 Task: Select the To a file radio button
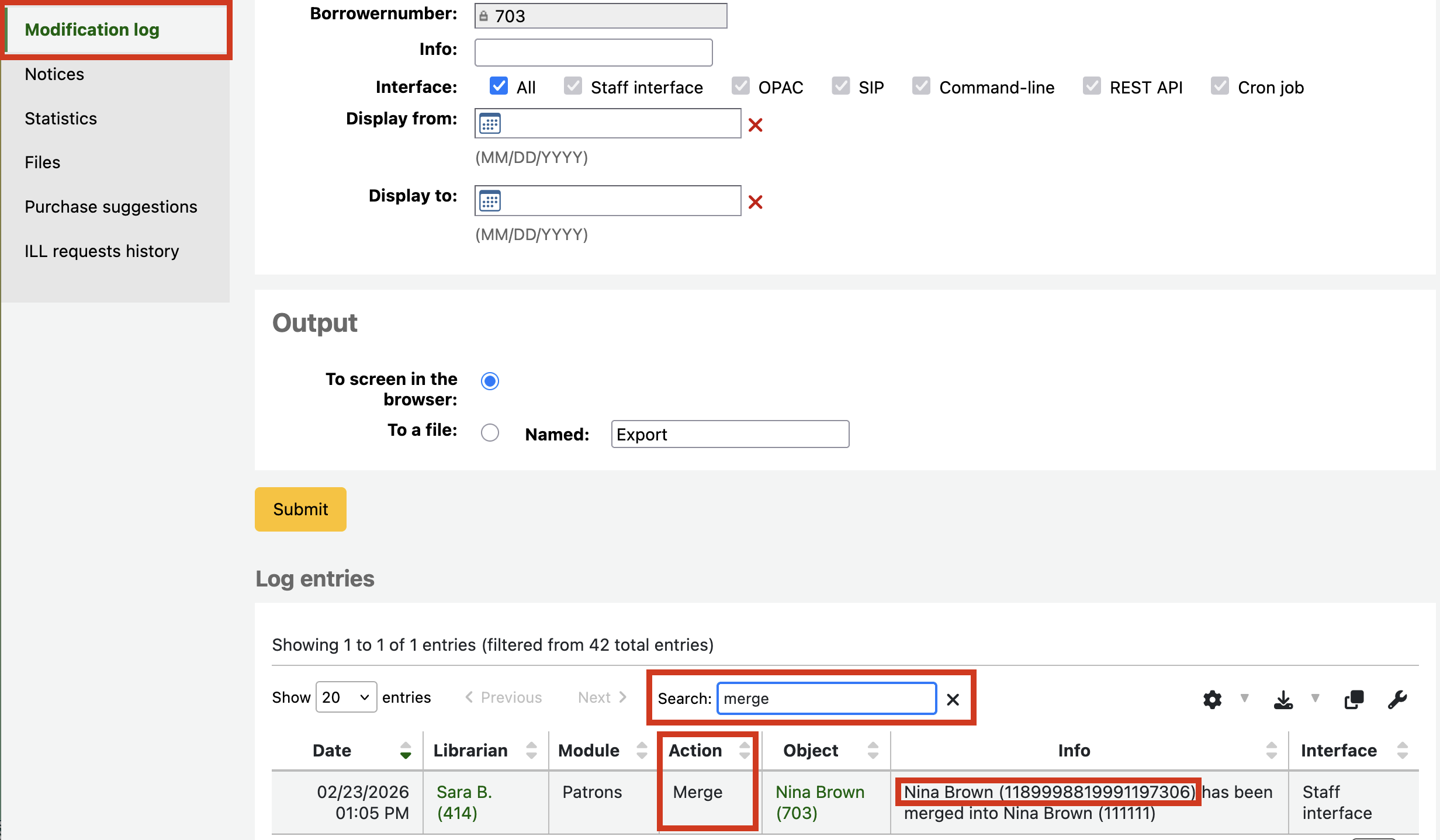[490, 432]
